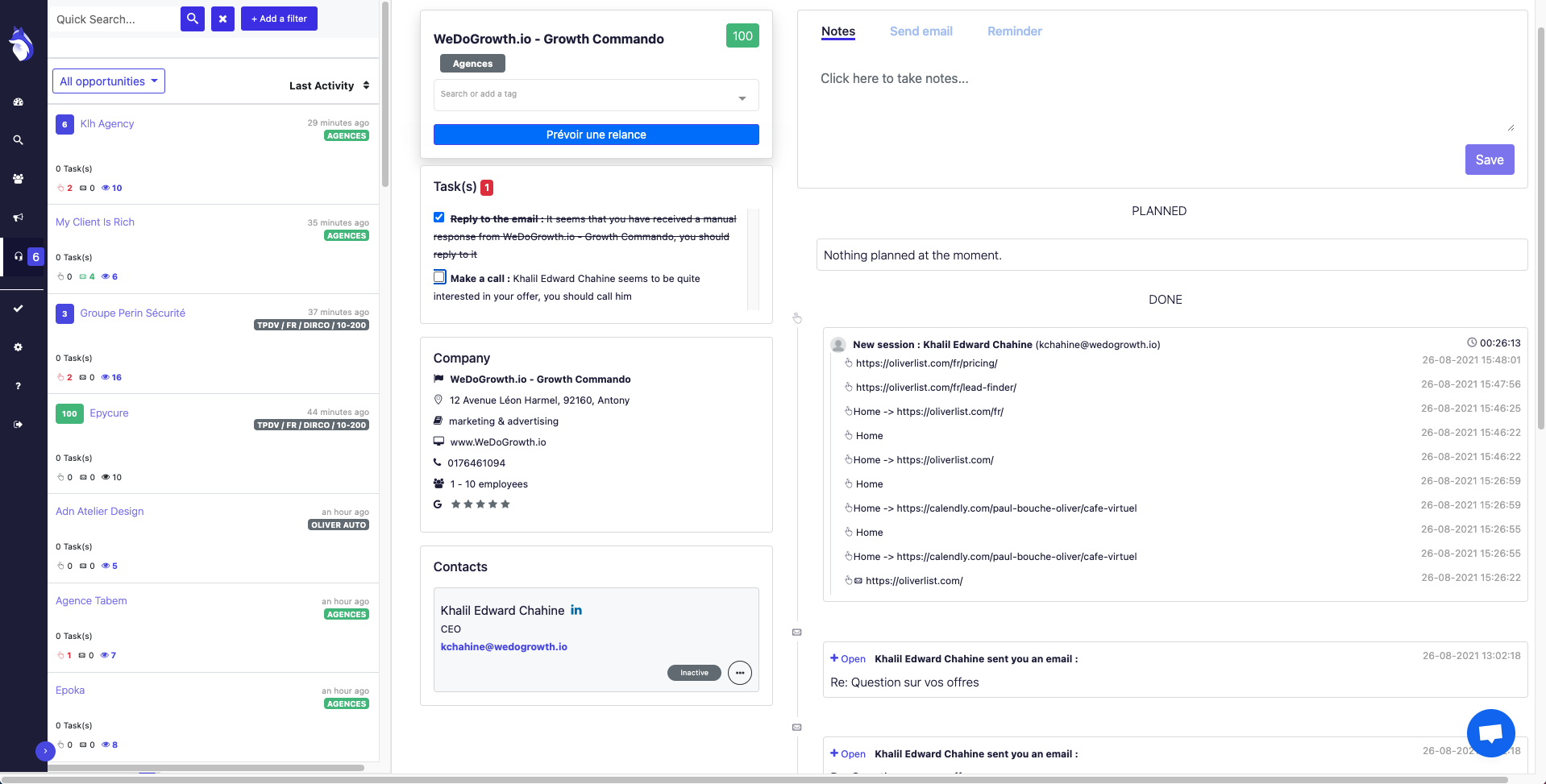Uncheck the 'Reply to the email' task
Viewport: 1546px width, 784px height.
[x=439, y=218]
